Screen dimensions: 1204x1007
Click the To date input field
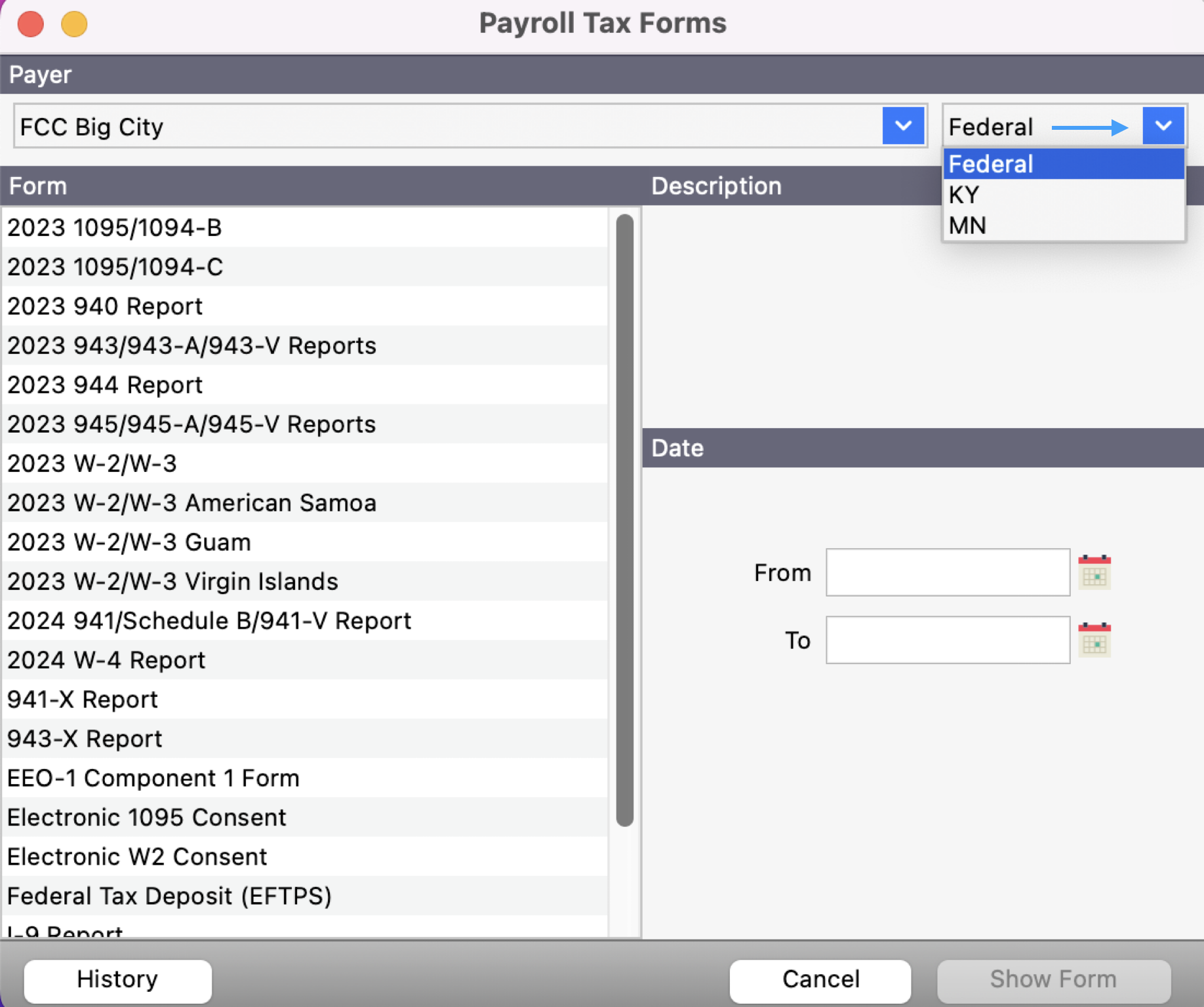click(947, 640)
